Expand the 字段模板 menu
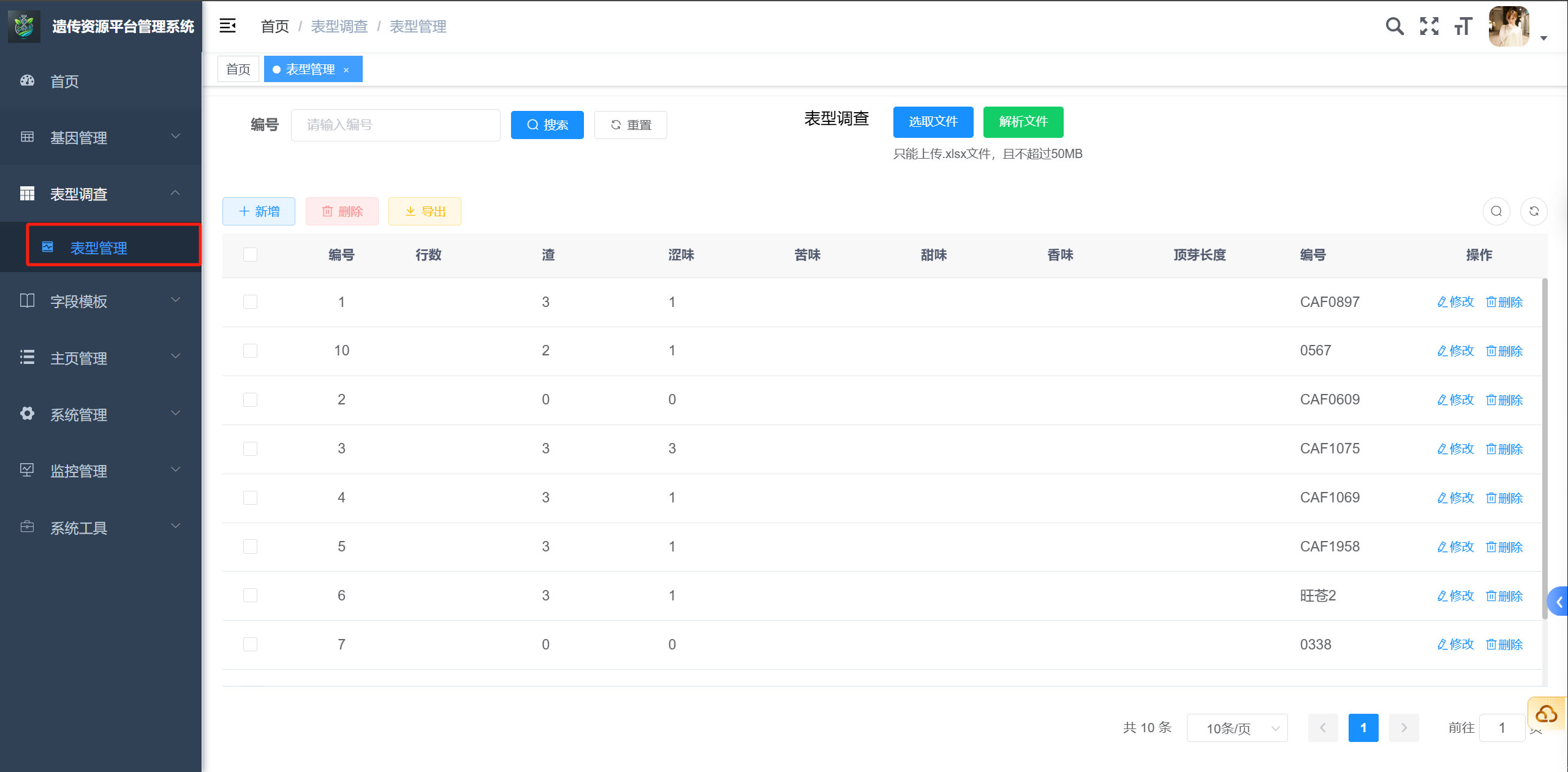Viewport: 1568px width, 772px height. pos(100,301)
